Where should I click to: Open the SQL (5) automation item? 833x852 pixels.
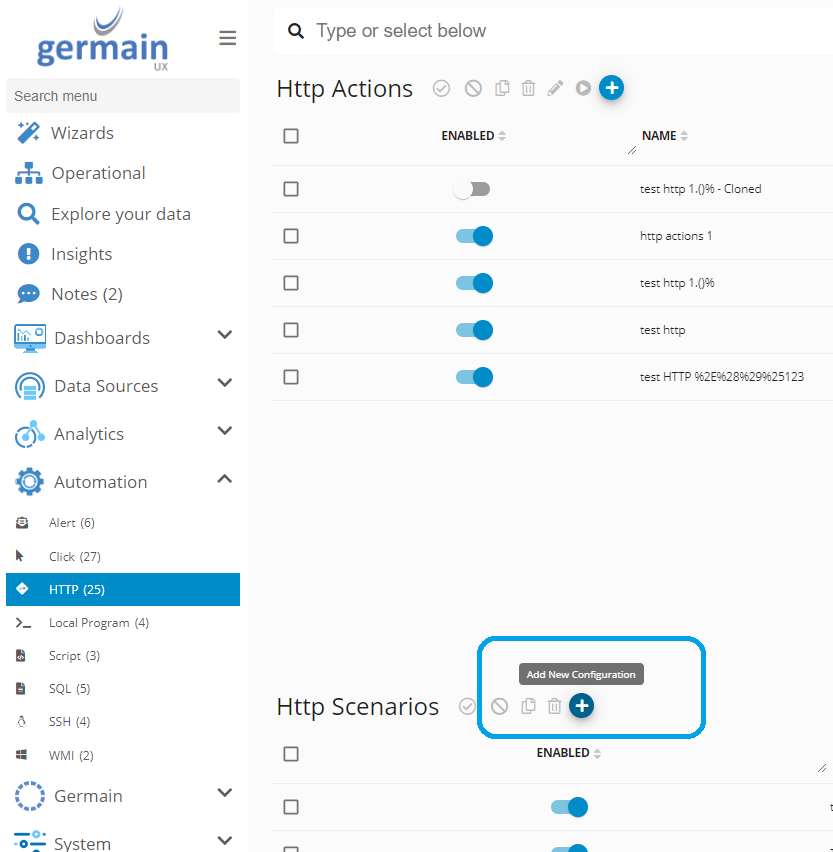tap(69, 689)
